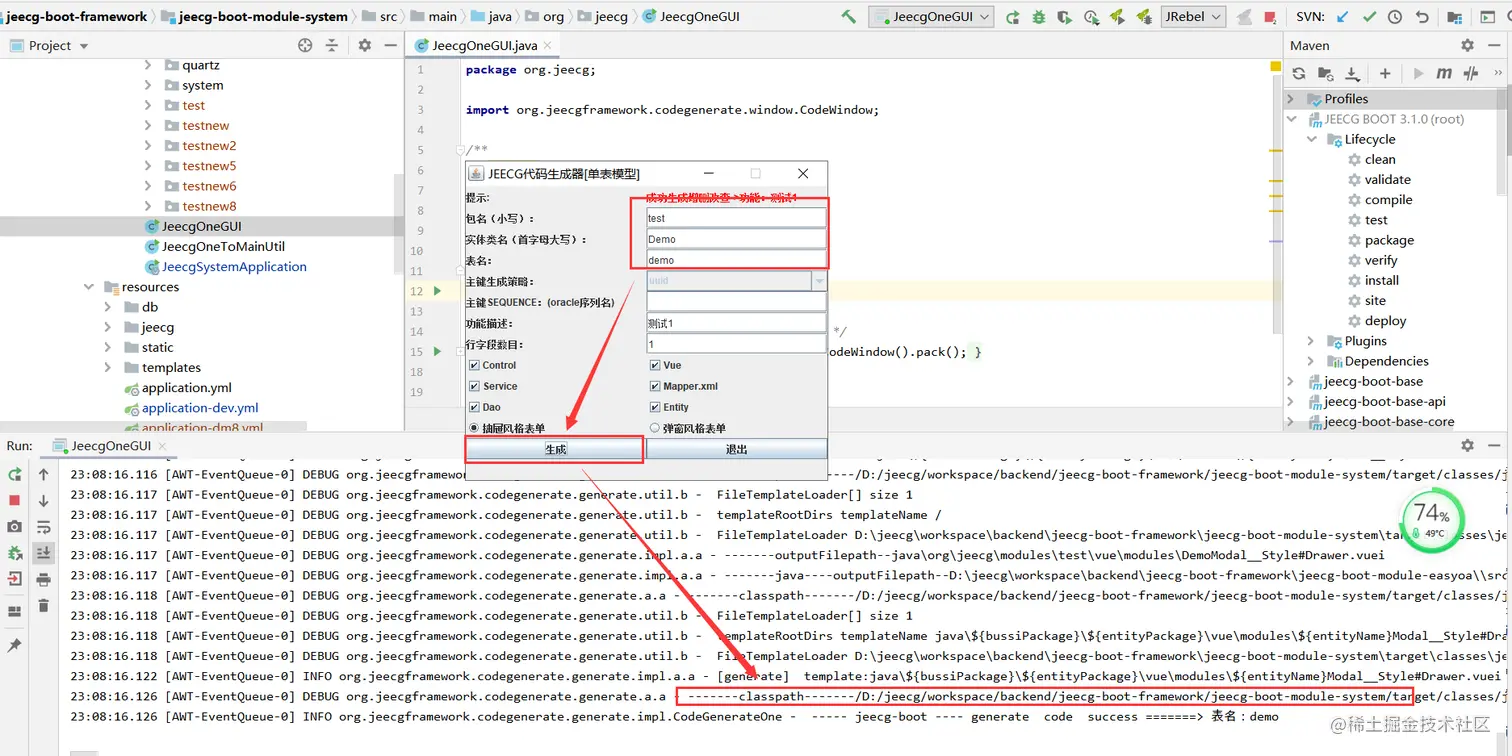The image size is (1512, 756).
Task: Collapse the Lifecycle node in Maven
Action: point(1311,139)
